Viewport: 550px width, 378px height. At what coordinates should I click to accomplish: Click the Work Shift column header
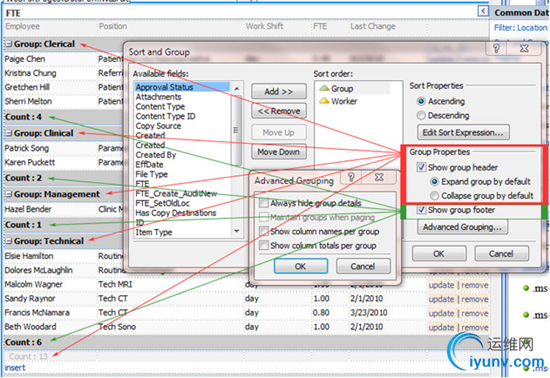tap(264, 26)
